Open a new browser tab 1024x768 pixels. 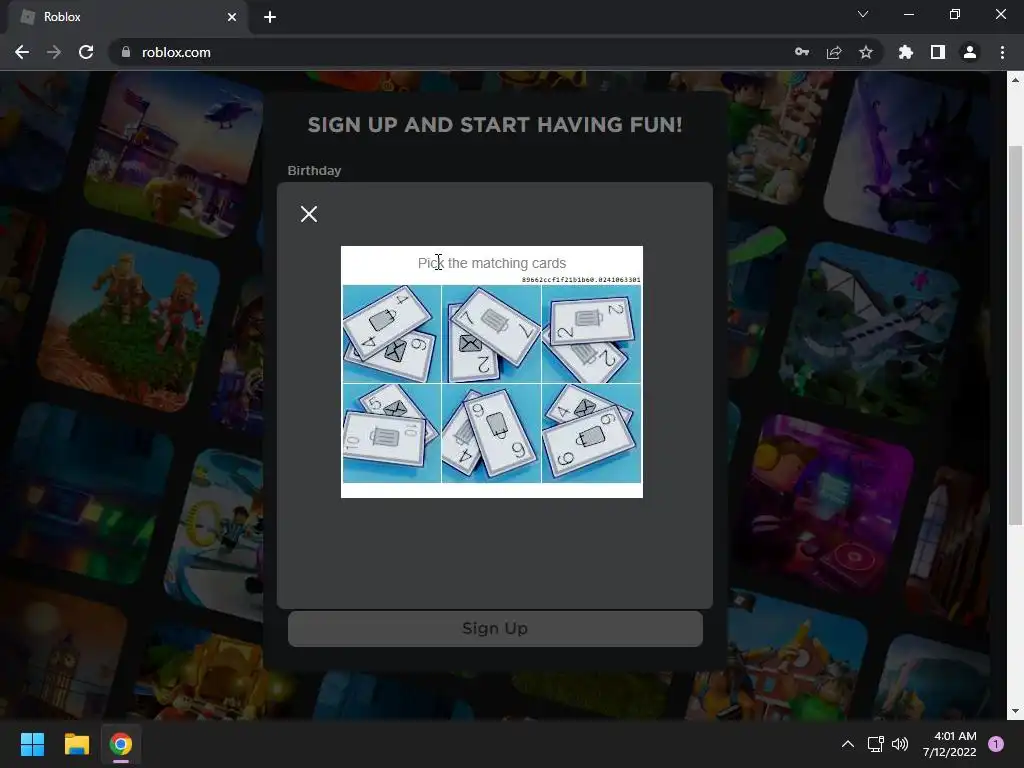[270, 17]
